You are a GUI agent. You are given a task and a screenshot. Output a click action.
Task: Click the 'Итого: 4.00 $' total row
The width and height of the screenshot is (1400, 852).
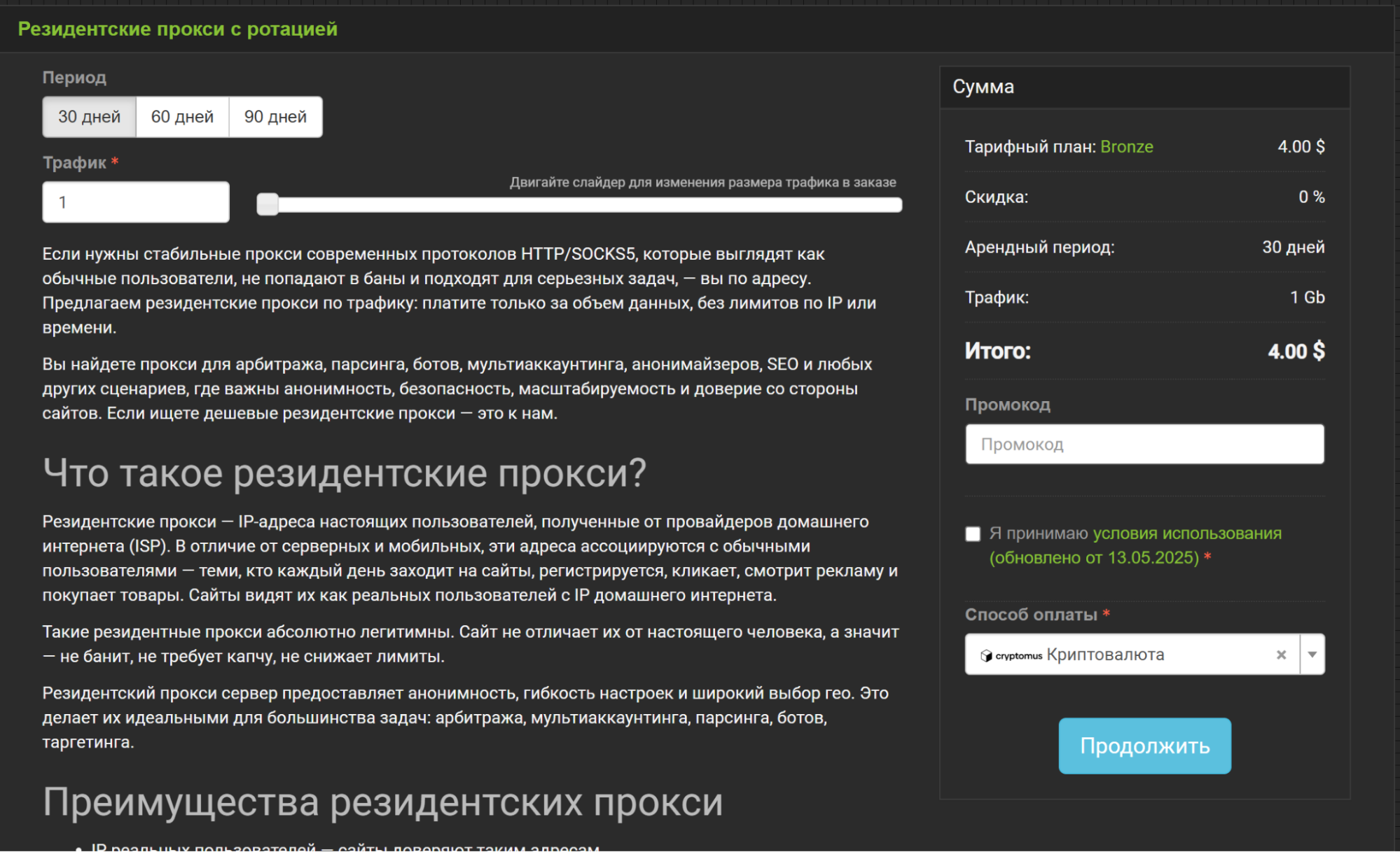coord(1144,351)
